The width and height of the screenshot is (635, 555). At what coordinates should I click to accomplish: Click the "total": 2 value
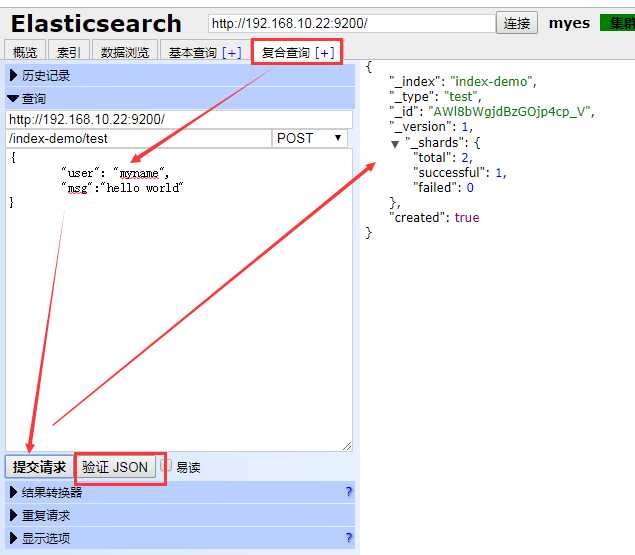[465, 158]
